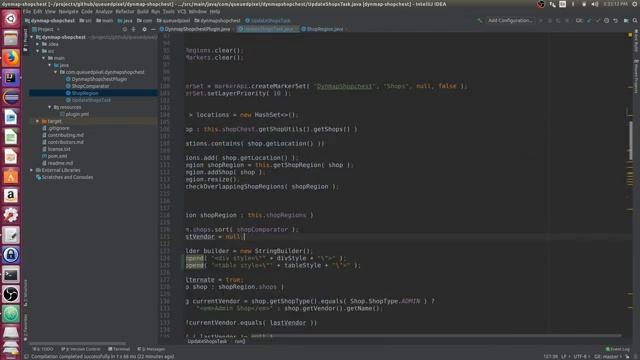This screenshot has width=640, height=360.
Task: Open the File menu
Action: (27, 11)
